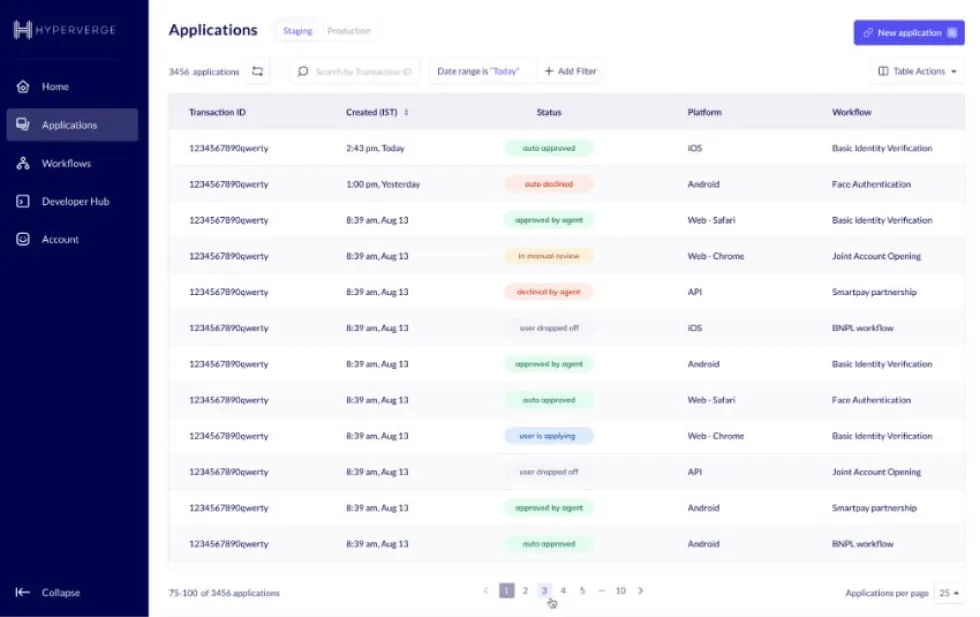This screenshot has height=617, width=980.
Task: Click the auto declined status badge
Action: (548, 183)
